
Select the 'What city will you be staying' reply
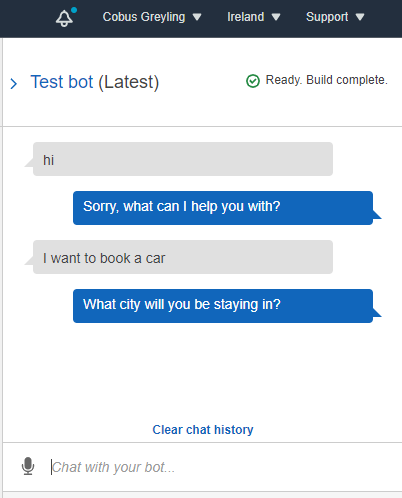click(223, 306)
